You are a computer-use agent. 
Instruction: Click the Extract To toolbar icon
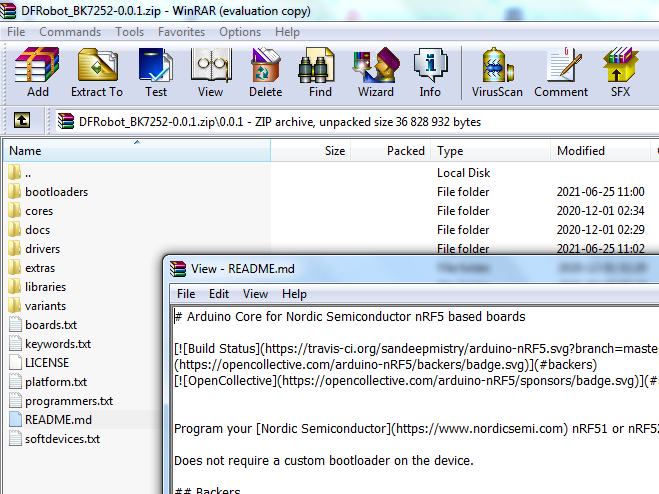[x=97, y=72]
